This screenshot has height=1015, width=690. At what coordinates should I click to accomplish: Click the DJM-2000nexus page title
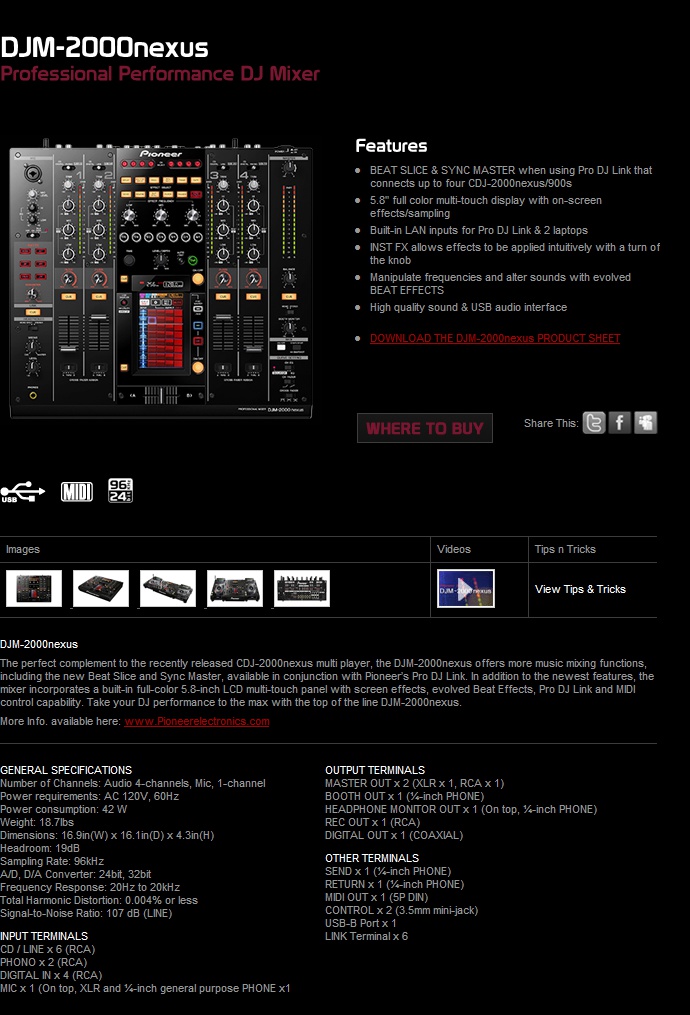[104, 48]
